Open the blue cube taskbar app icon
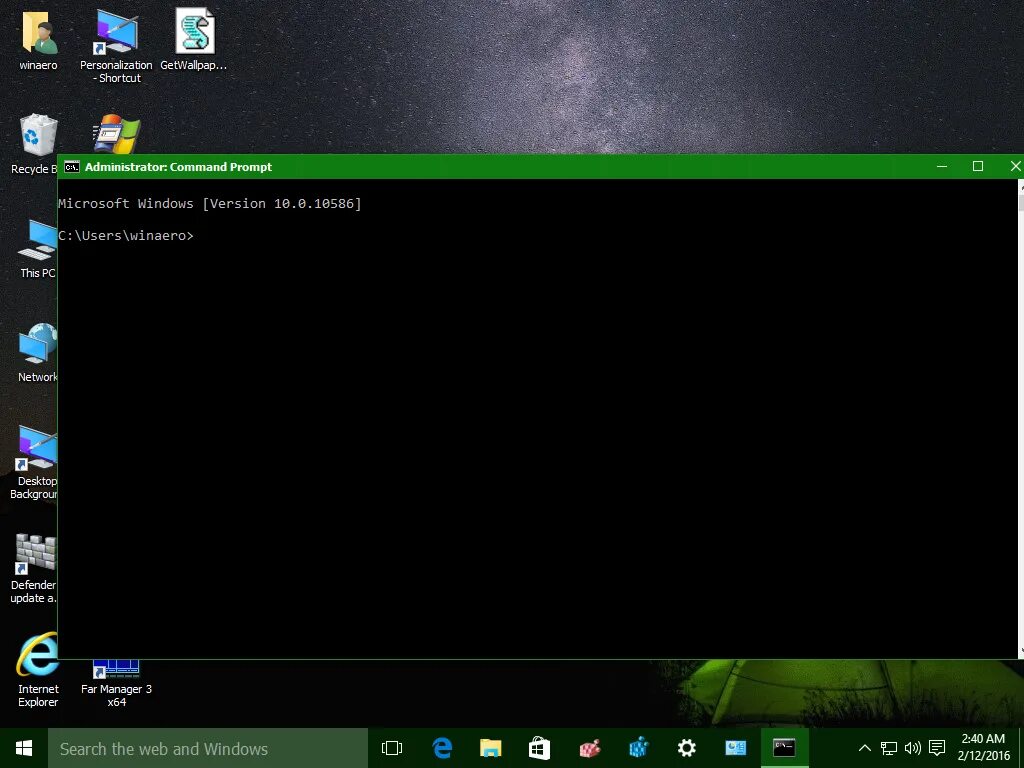The image size is (1024, 768). [x=638, y=748]
